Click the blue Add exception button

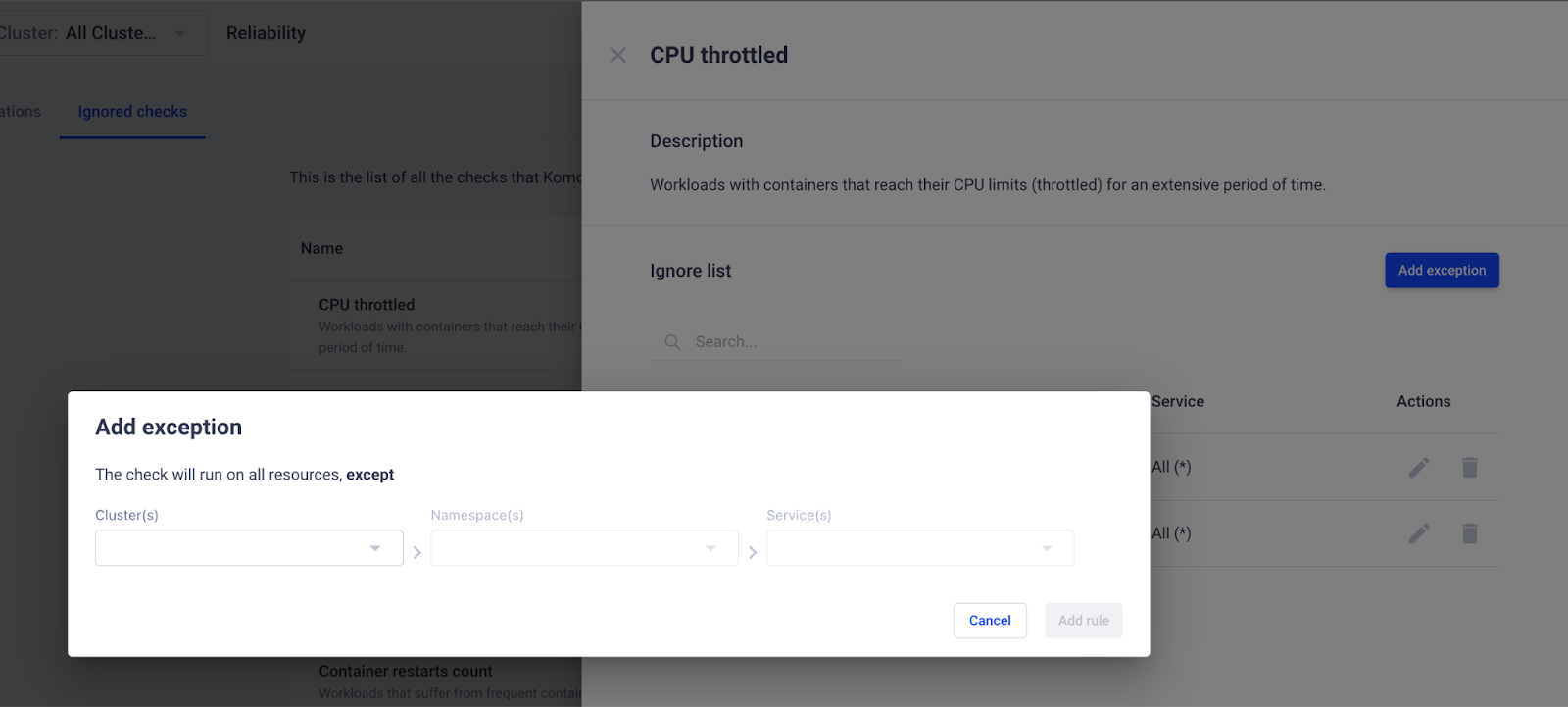[1442, 271]
